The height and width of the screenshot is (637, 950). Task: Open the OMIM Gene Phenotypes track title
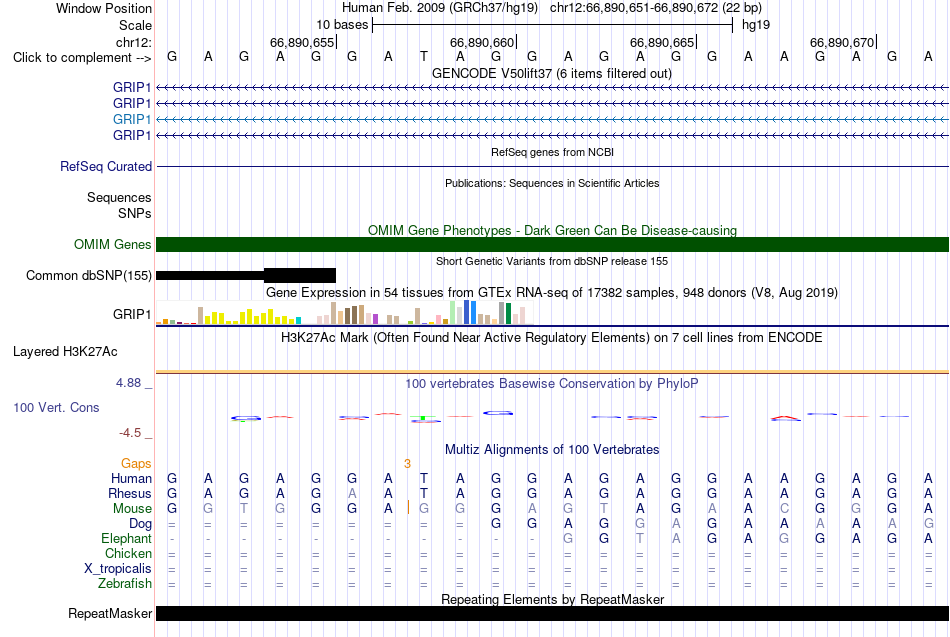[552, 230]
